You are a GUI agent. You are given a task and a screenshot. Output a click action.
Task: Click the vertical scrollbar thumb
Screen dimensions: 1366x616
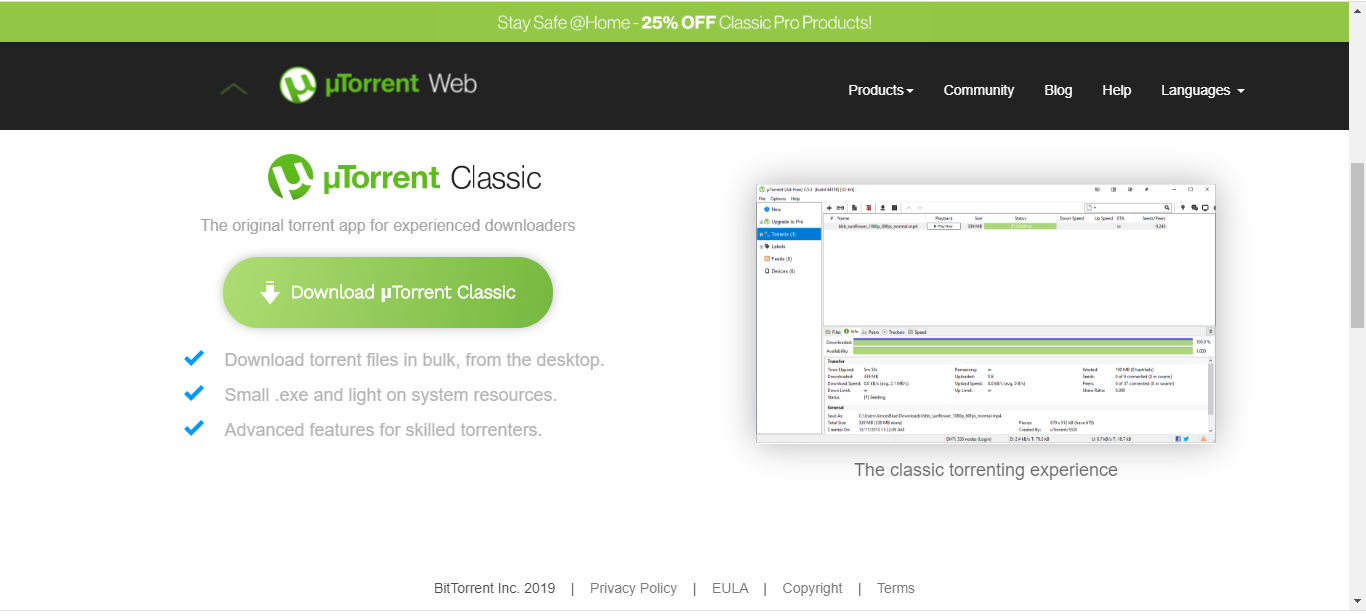click(1357, 245)
